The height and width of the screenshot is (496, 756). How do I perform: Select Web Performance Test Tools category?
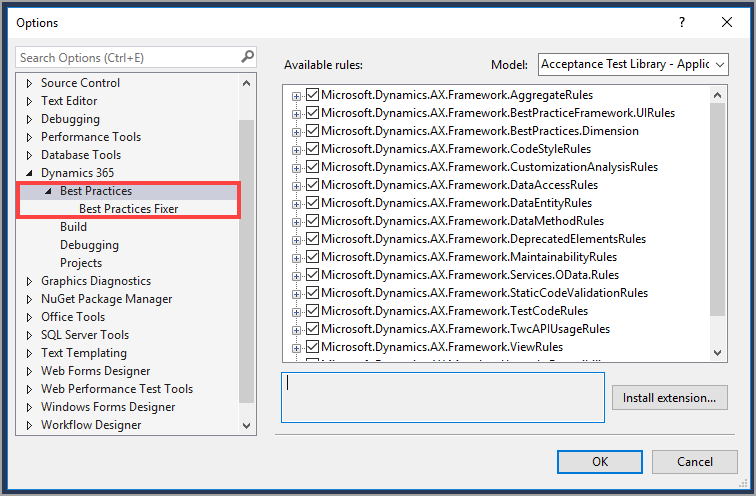click(x=117, y=389)
